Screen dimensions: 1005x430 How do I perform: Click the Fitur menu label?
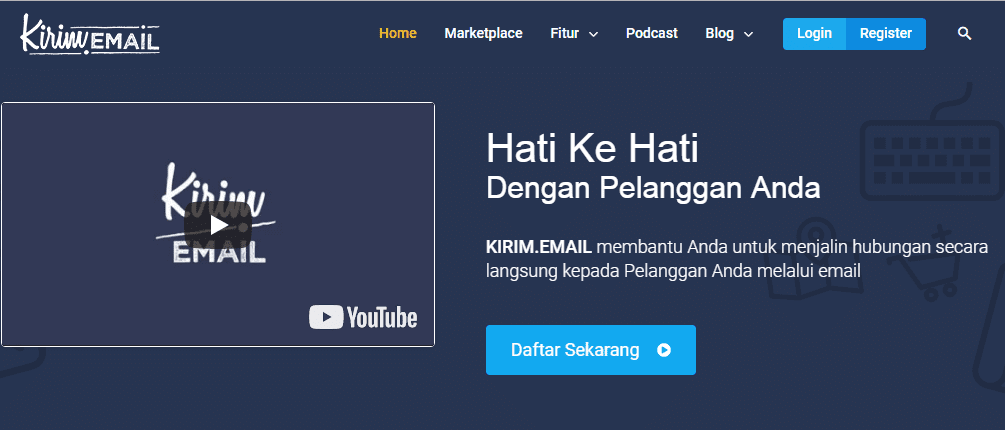(564, 33)
